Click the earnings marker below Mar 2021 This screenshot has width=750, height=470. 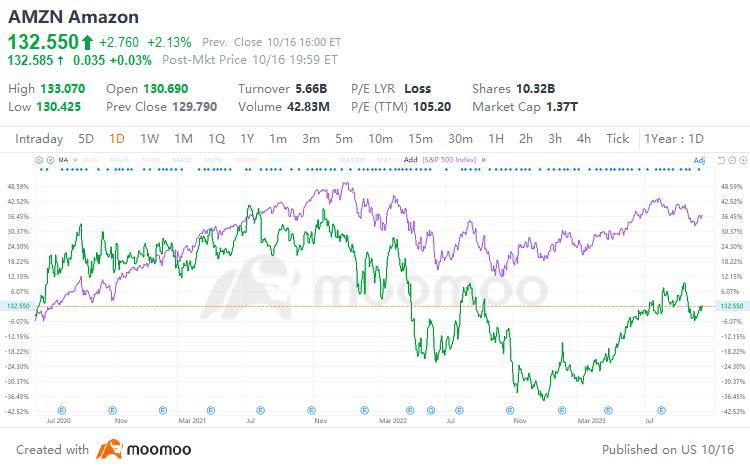(x=212, y=409)
